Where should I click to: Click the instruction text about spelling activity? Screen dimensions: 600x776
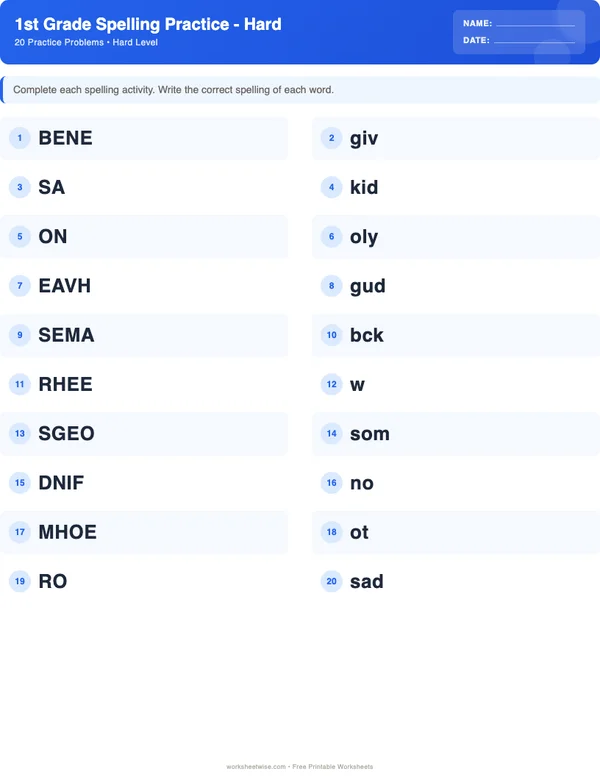(173, 90)
